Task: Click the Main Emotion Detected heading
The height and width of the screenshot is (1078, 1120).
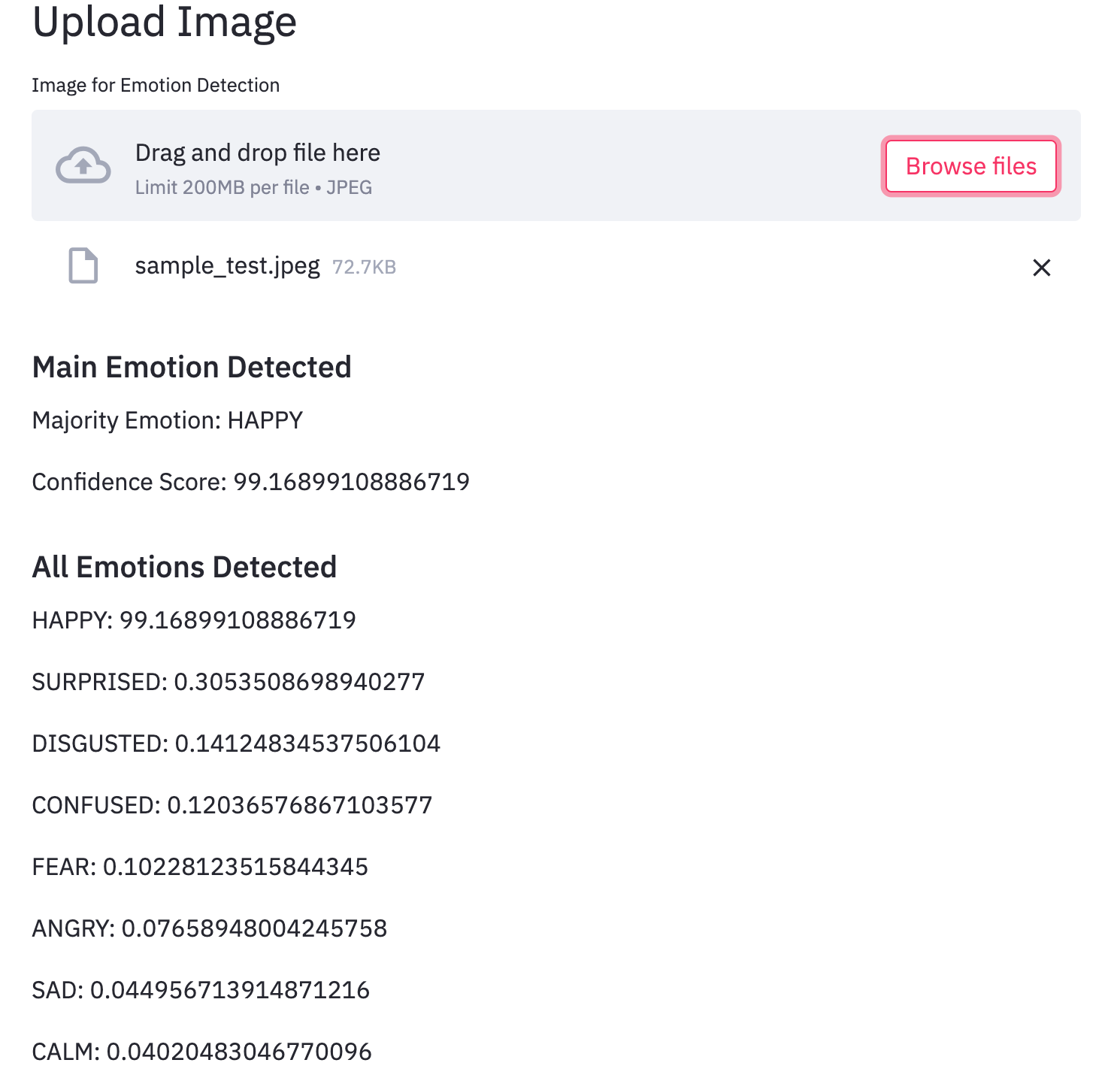Action: click(192, 367)
